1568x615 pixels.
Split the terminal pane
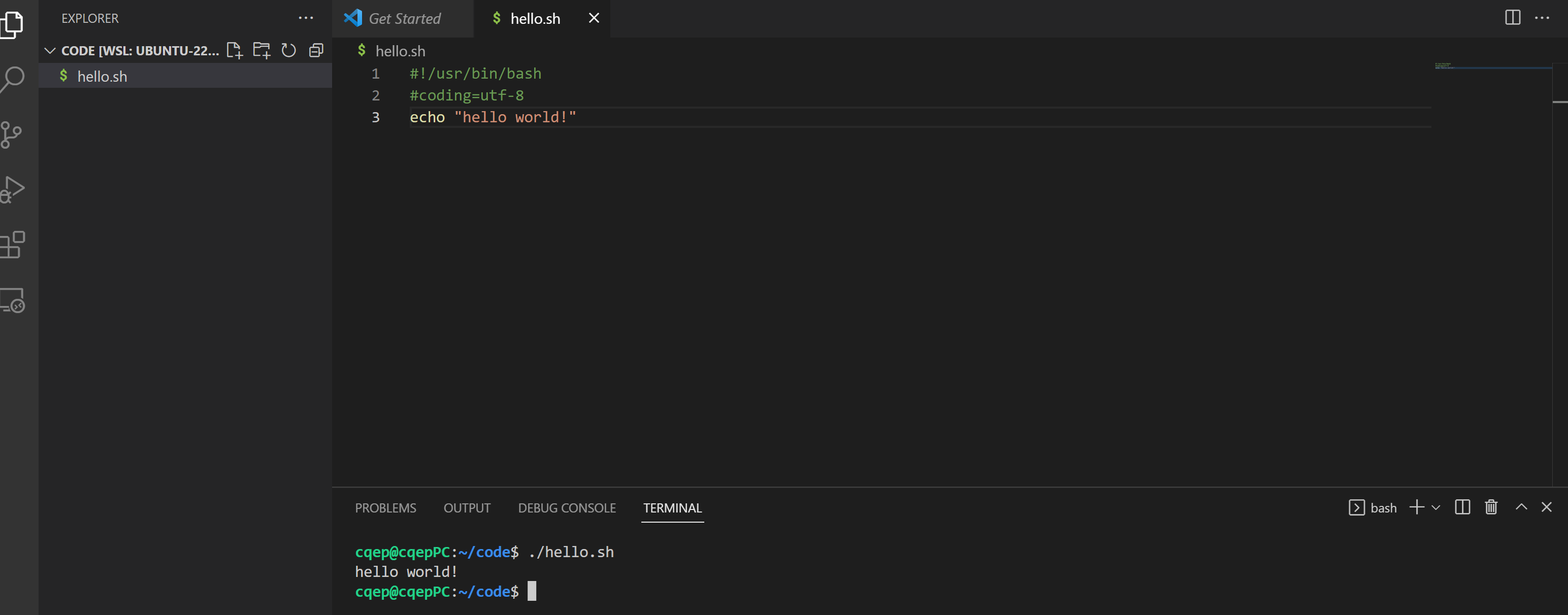tap(1462, 507)
